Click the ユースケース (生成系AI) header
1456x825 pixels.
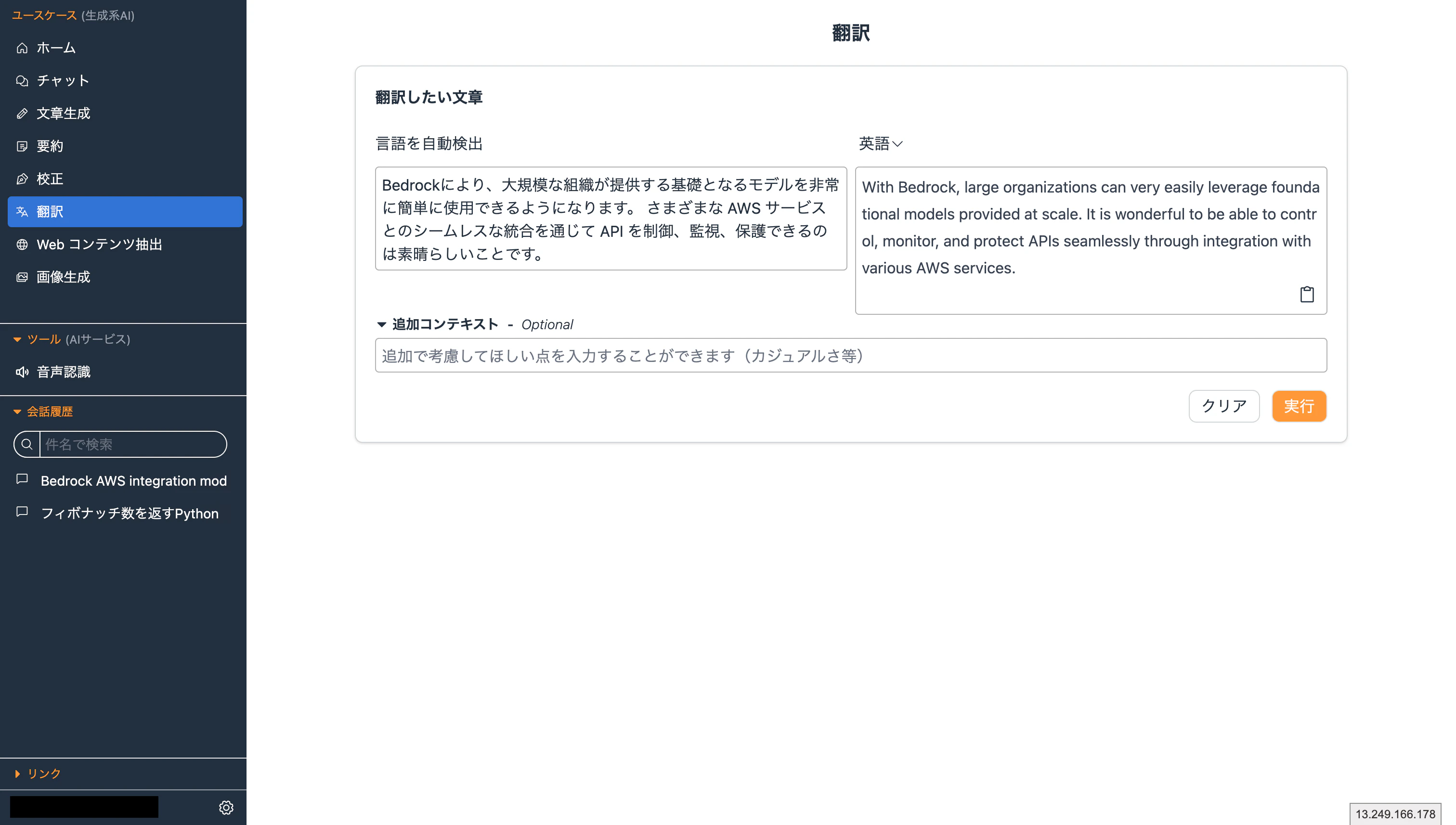tap(73, 15)
